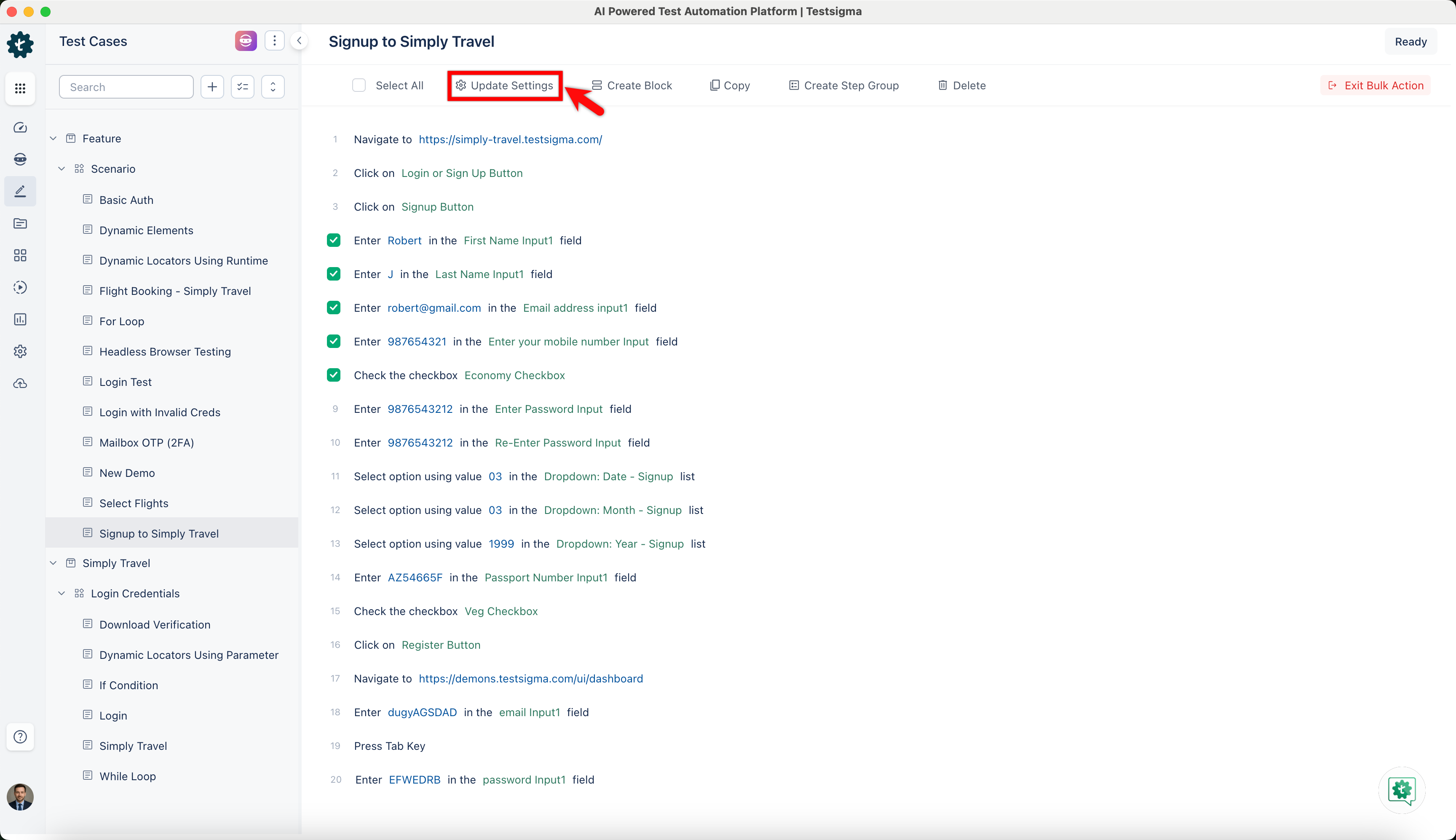1456x840 pixels.
Task: Select the Press Tab Key step
Action: 389,746
